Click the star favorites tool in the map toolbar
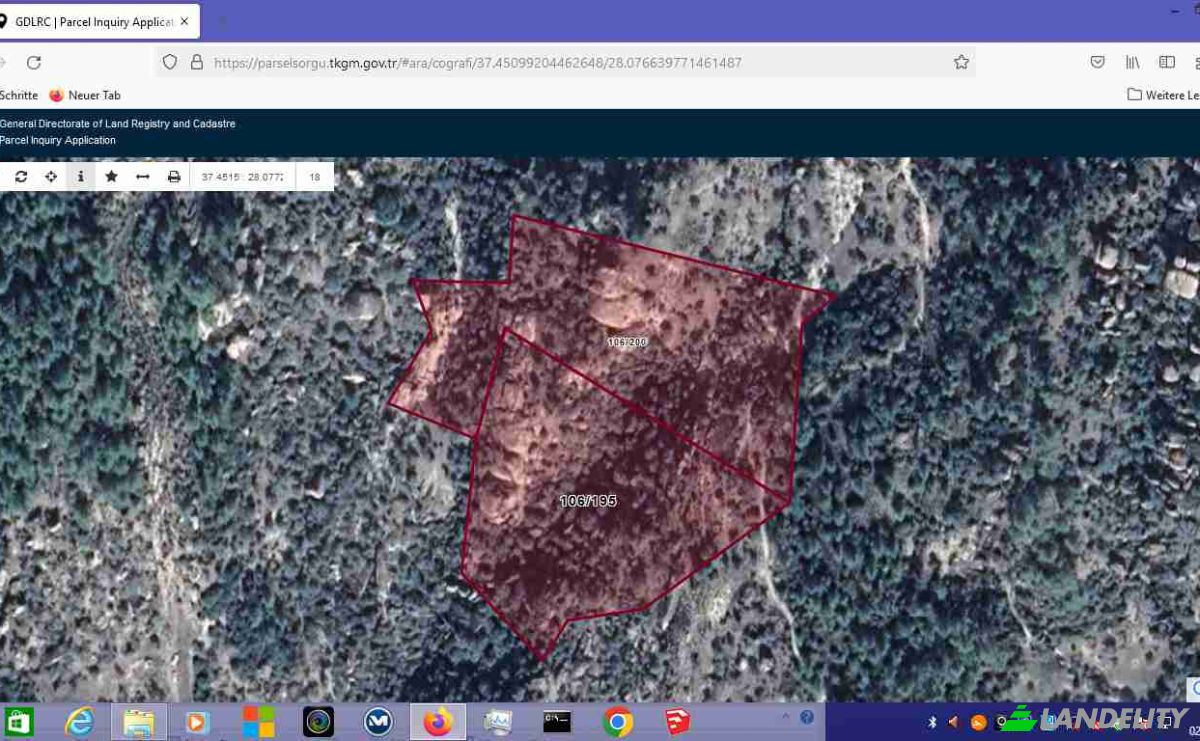This screenshot has height=741, width=1200. [111, 177]
